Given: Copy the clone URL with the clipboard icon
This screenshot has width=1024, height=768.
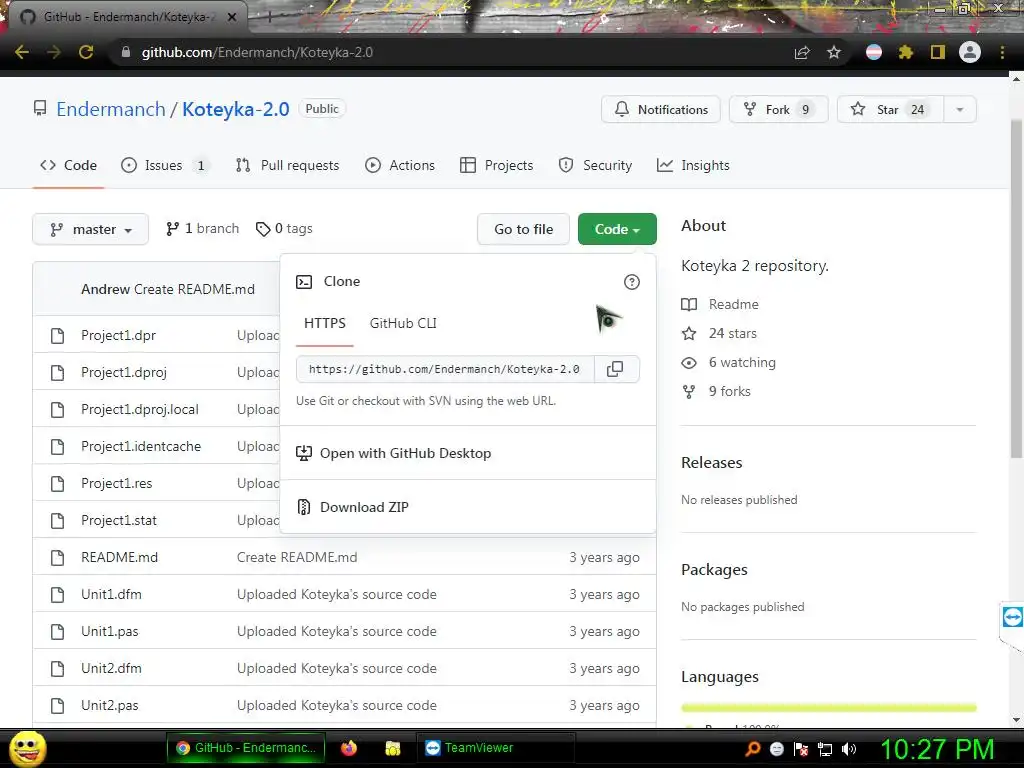Looking at the screenshot, I should pyautogui.click(x=615, y=369).
